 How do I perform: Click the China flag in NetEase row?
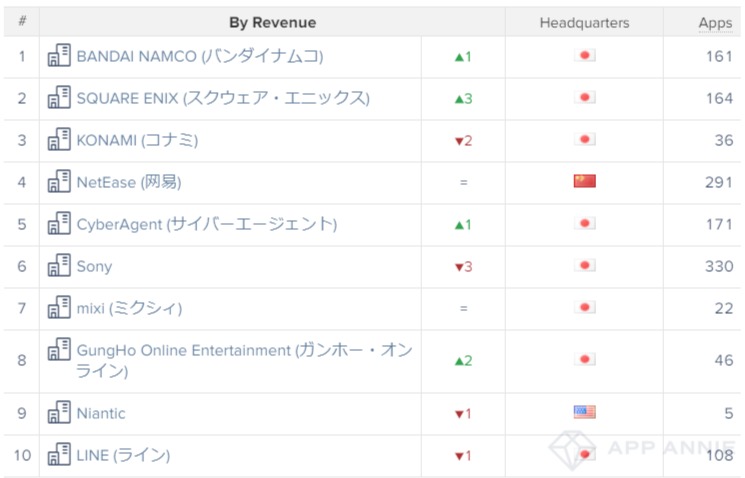point(584,181)
